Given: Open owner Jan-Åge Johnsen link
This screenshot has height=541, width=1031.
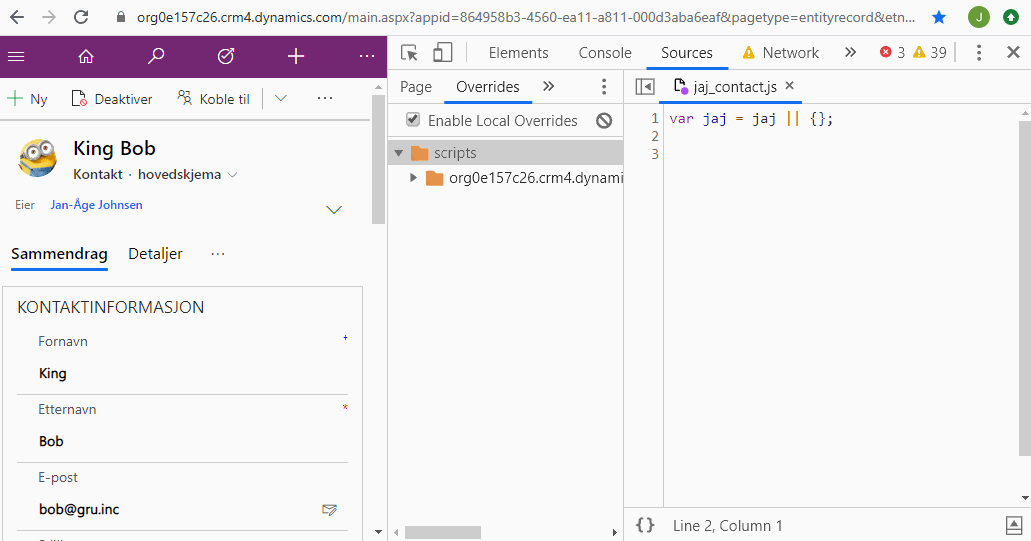Looking at the screenshot, I should click(97, 205).
